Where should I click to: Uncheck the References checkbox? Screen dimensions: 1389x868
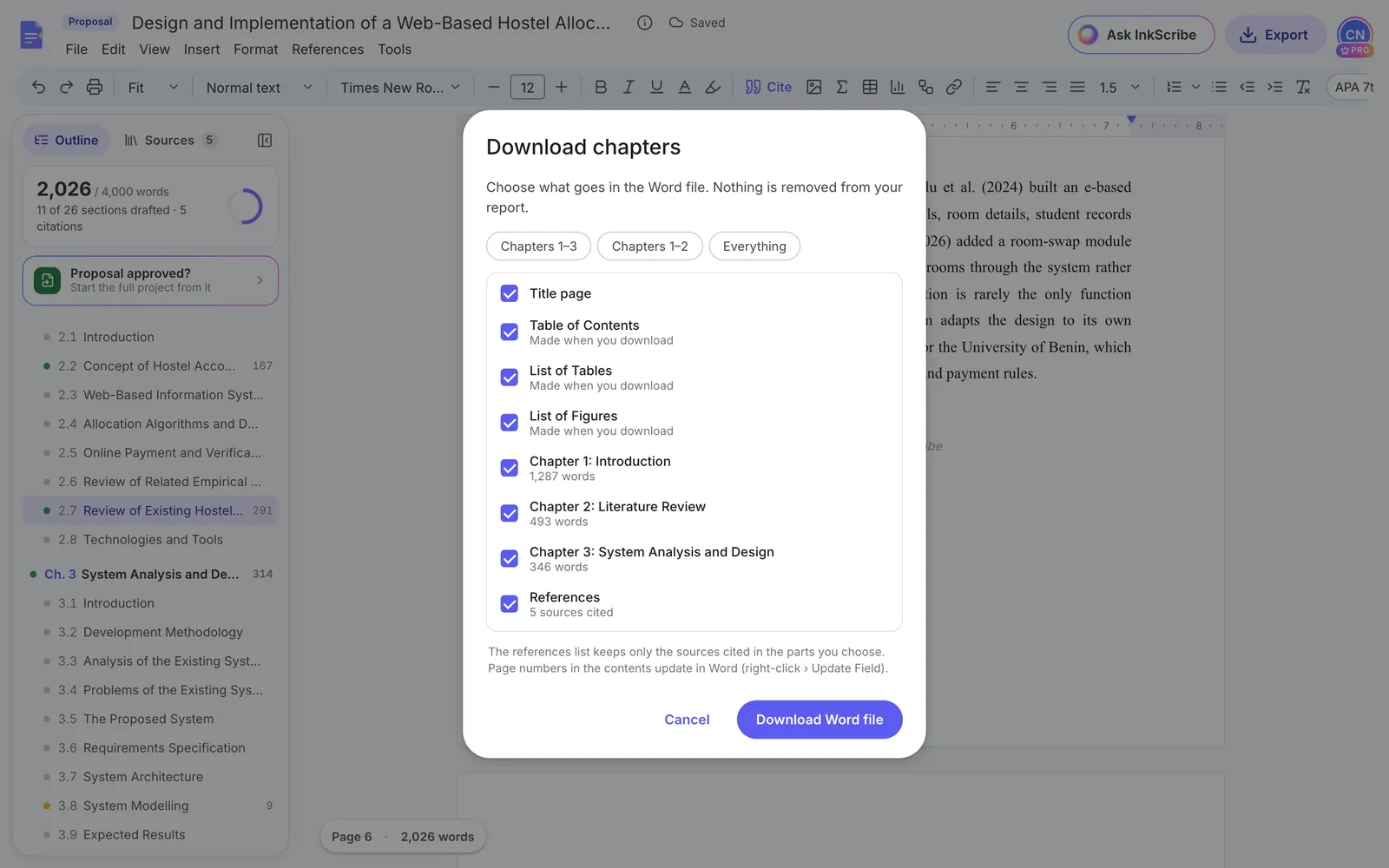(x=510, y=604)
